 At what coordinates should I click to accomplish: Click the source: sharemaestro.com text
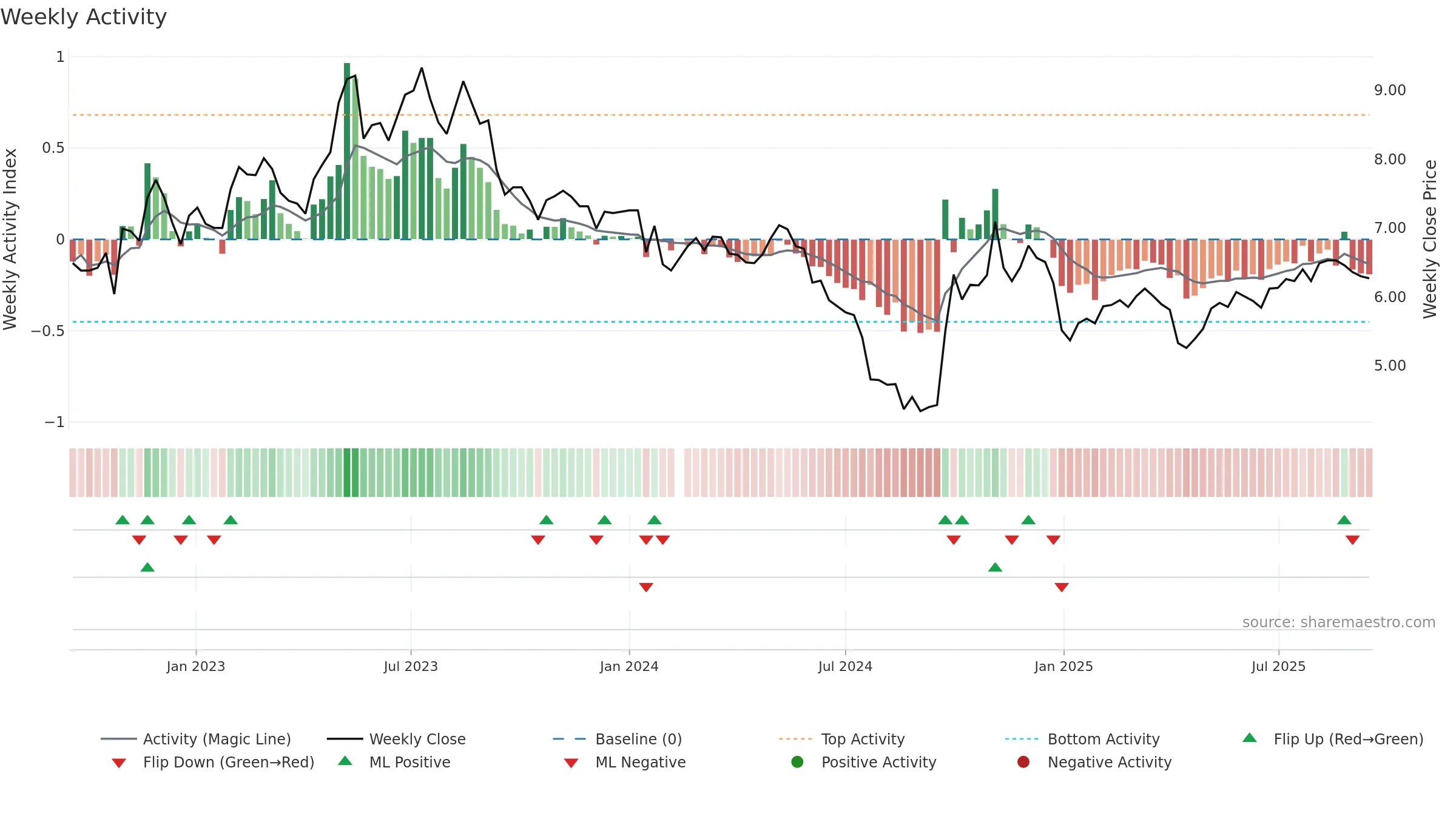click(x=1339, y=622)
